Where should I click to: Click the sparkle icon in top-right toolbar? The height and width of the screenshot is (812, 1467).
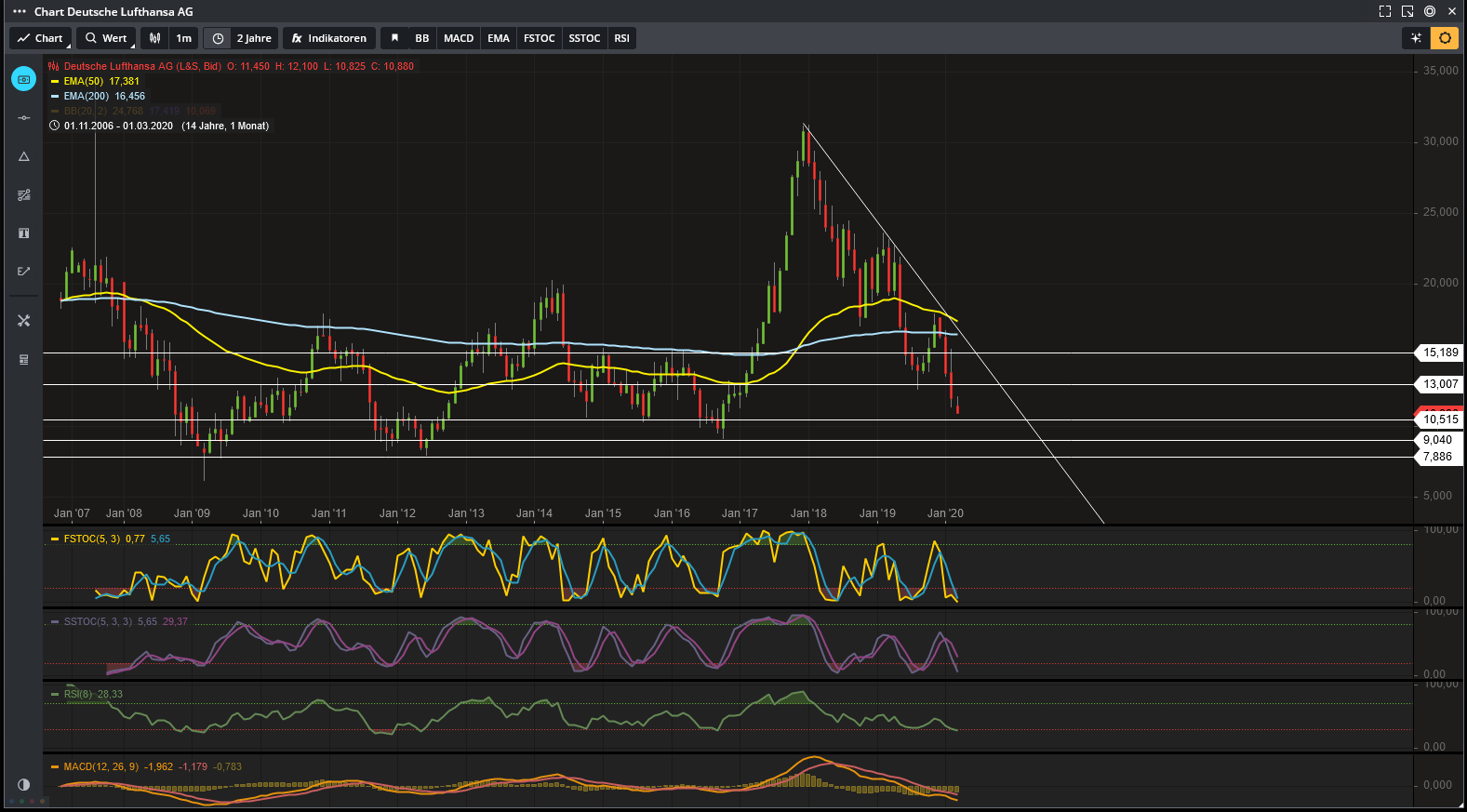click(x=1416, y=38)
